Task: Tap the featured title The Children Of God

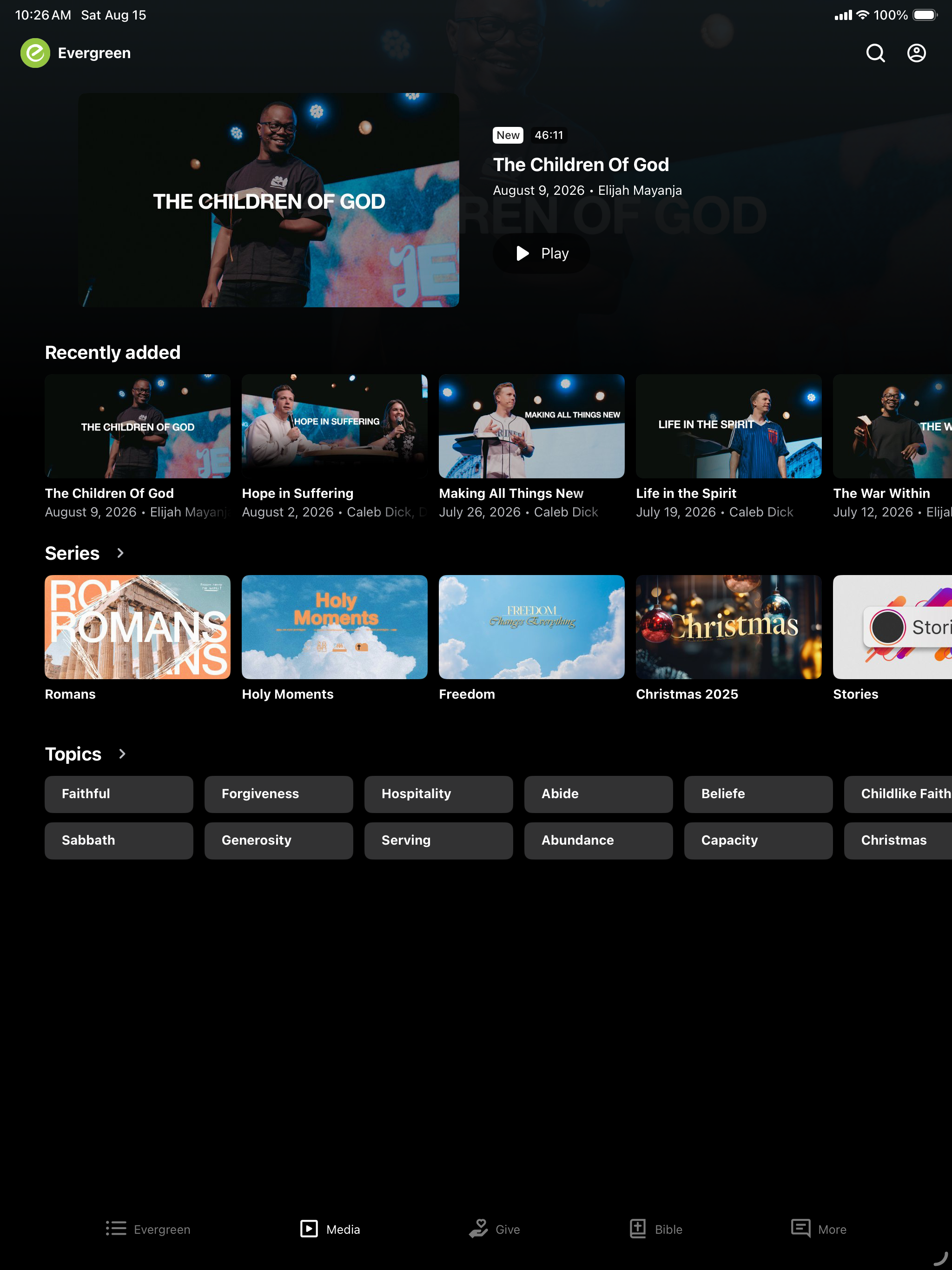Action: coord(581,165)
